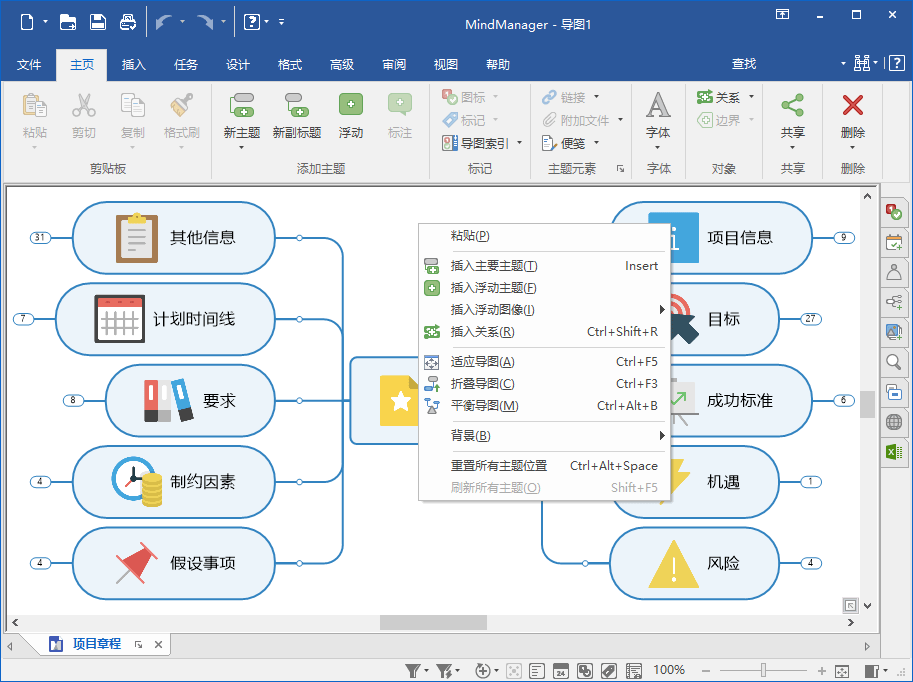The width and height of the screenshot is (913, 682).
Task: Click the red Delete (删除) icon
Action: pos(852,105)
